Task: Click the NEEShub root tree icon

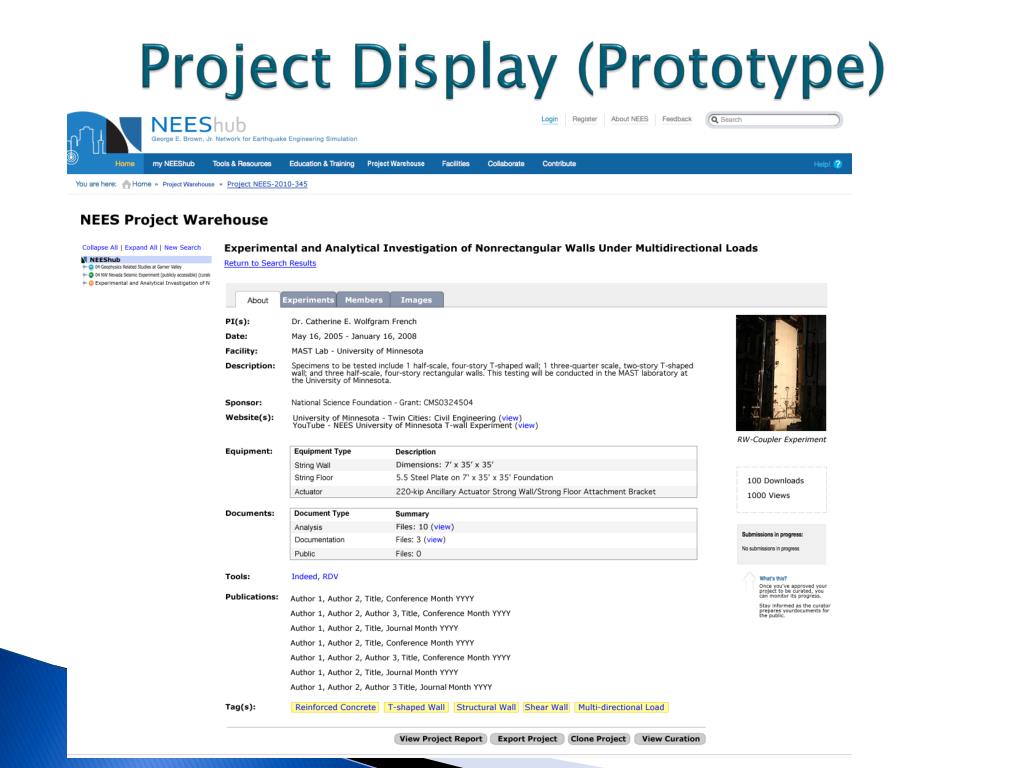Action: click(x=84, y=259)
